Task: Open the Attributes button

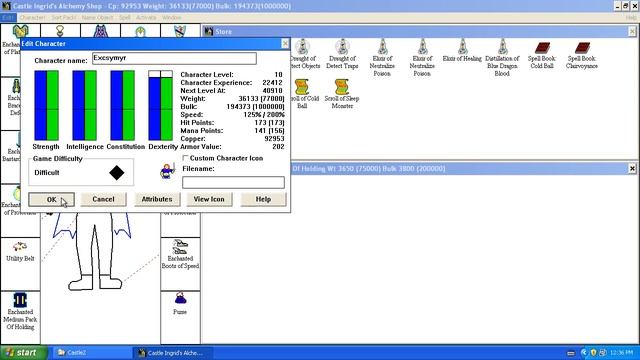Action: pyautogui.click(x=157, y=199)
